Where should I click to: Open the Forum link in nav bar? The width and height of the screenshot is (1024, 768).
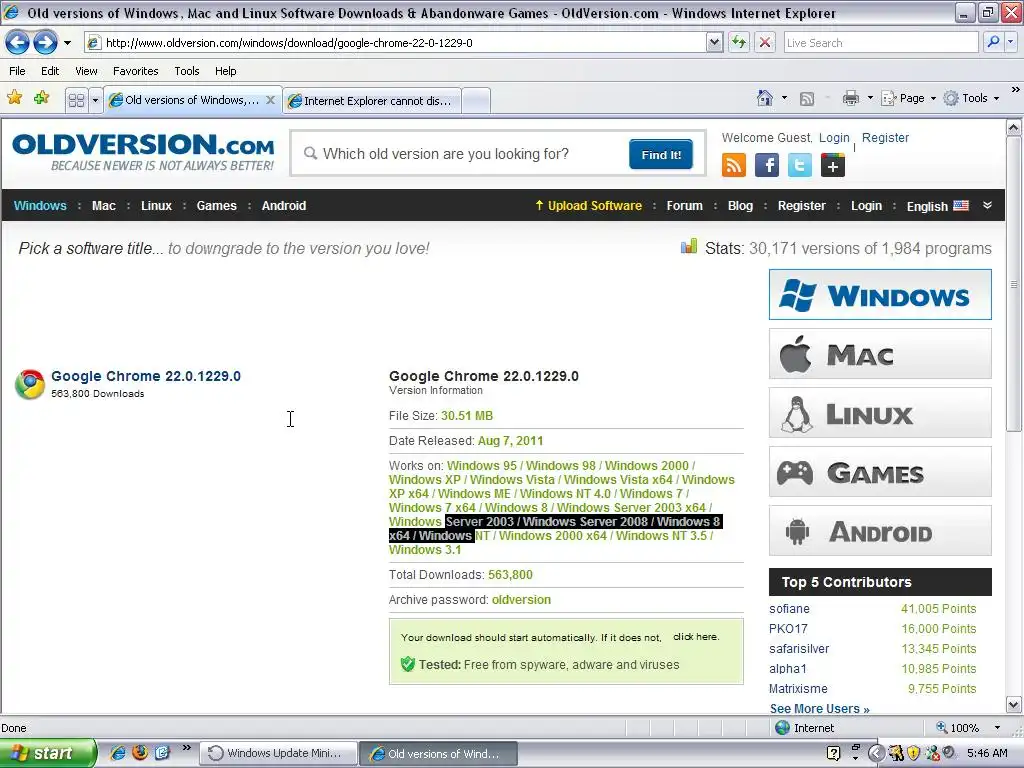(684, 206)
